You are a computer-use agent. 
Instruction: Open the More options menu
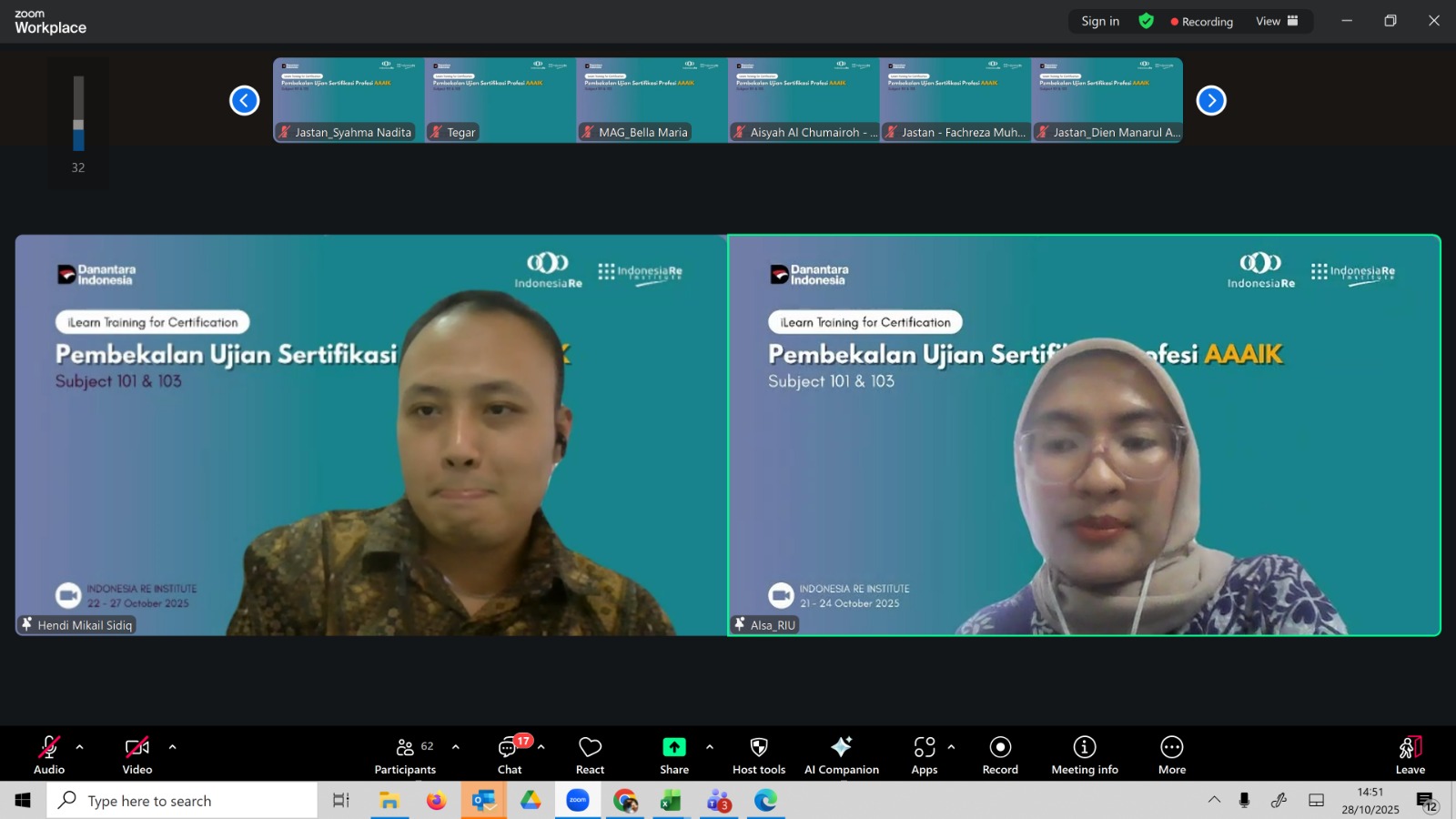(x=1171, y=754)
